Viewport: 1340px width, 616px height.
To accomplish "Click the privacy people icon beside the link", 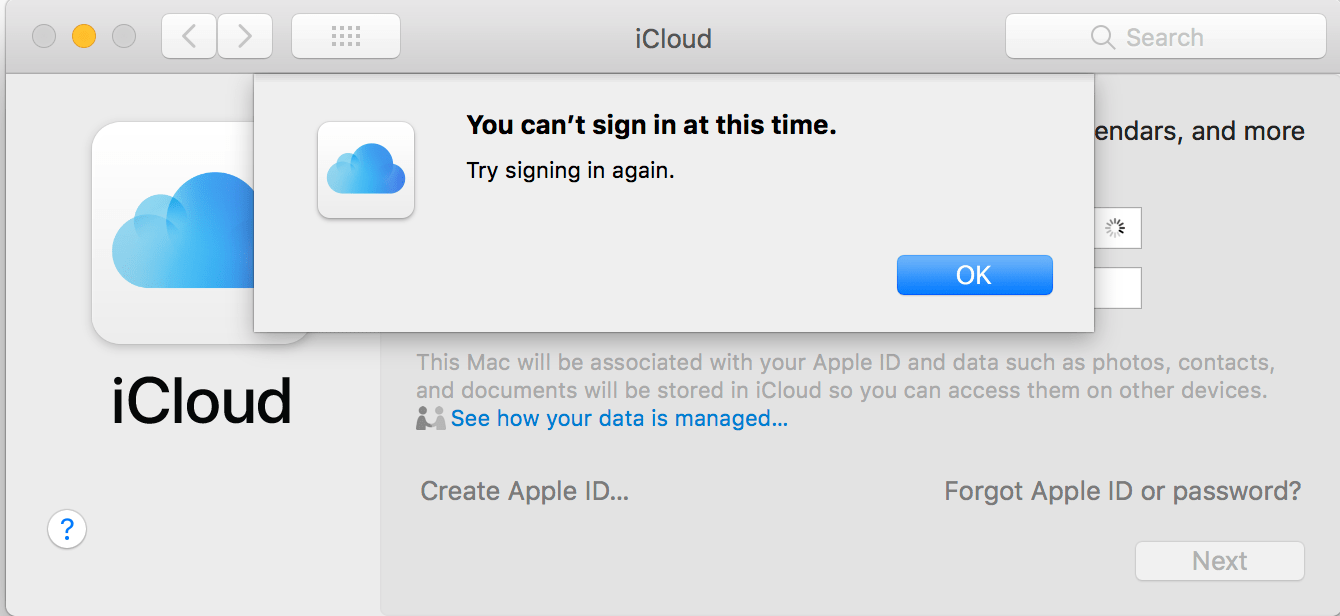I will tap(430, 419).
